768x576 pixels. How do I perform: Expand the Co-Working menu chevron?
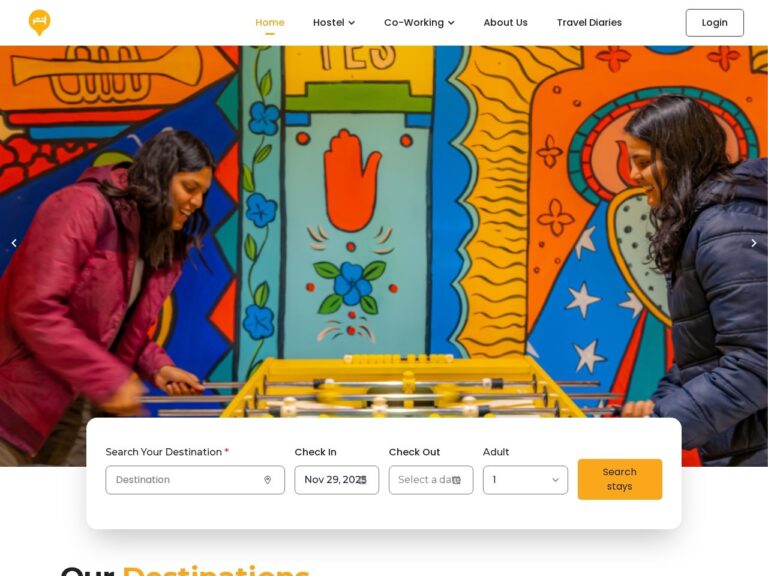point(451,23)
